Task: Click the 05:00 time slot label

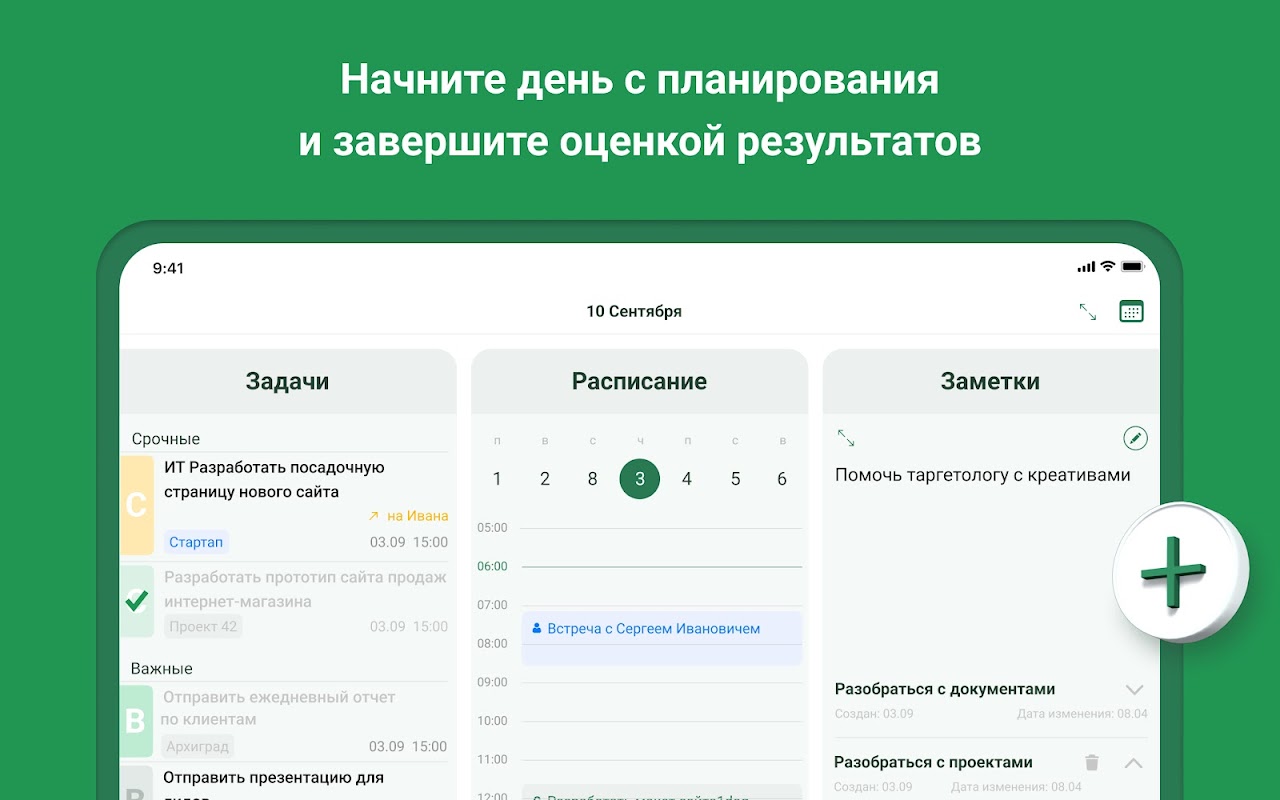Action: 492,527
